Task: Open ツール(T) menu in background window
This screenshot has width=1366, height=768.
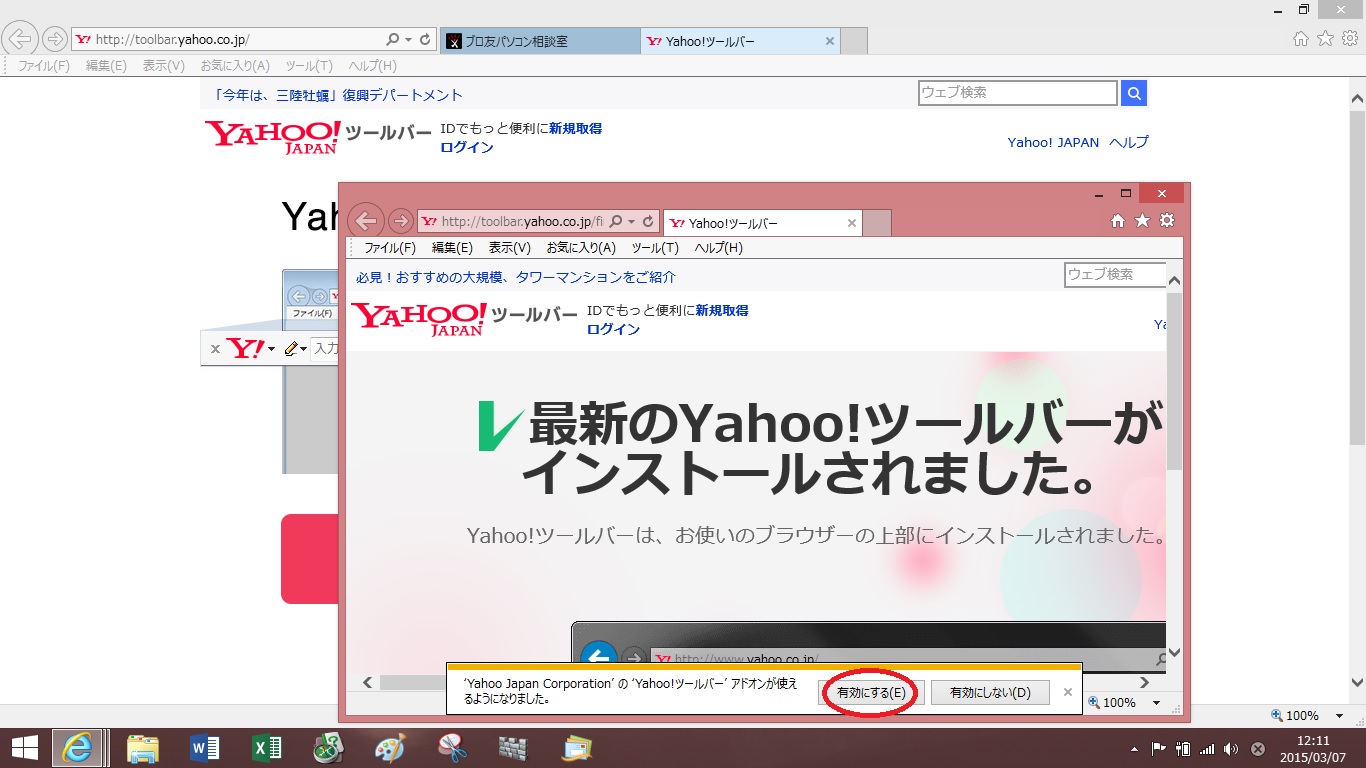Action: click(309, 66)
